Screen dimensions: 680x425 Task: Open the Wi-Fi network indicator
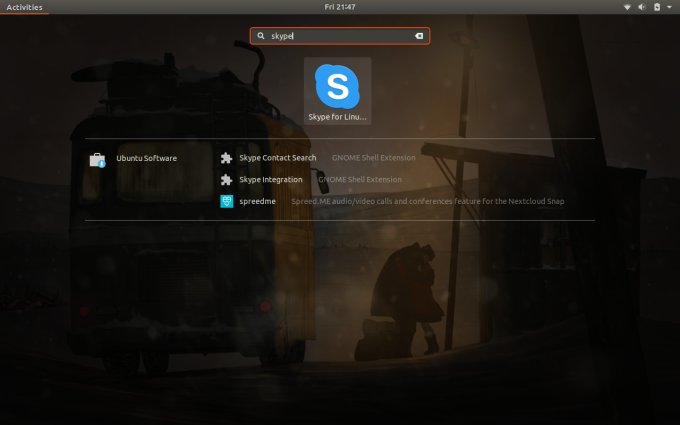[627, 7]
